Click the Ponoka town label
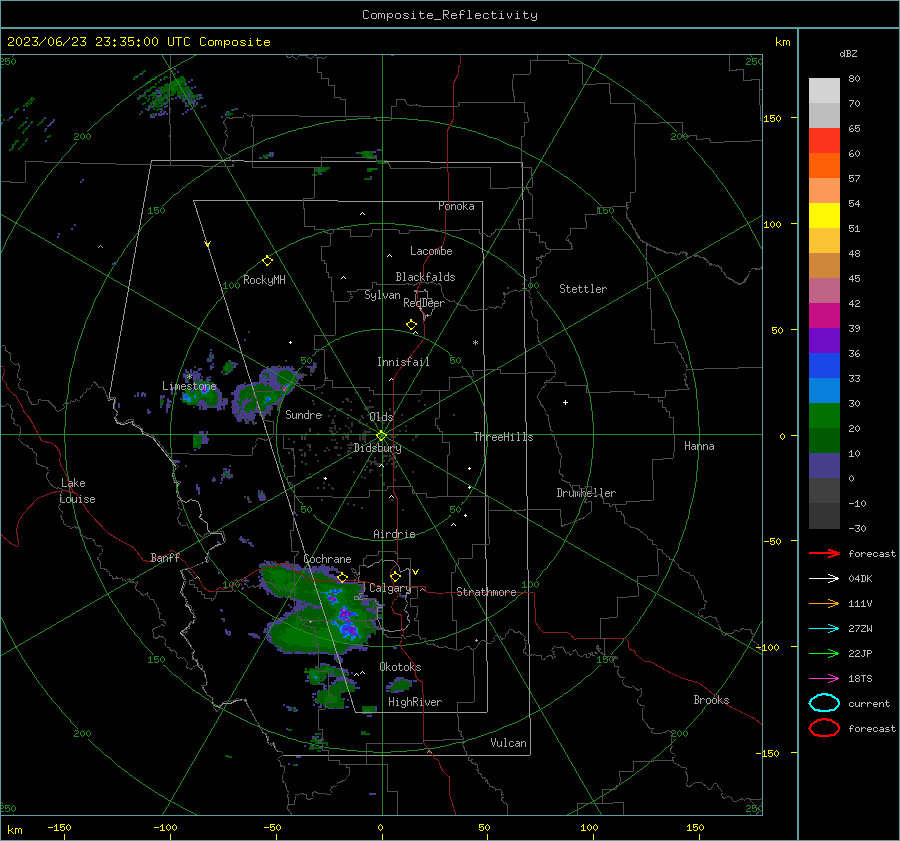 [456, 206]
